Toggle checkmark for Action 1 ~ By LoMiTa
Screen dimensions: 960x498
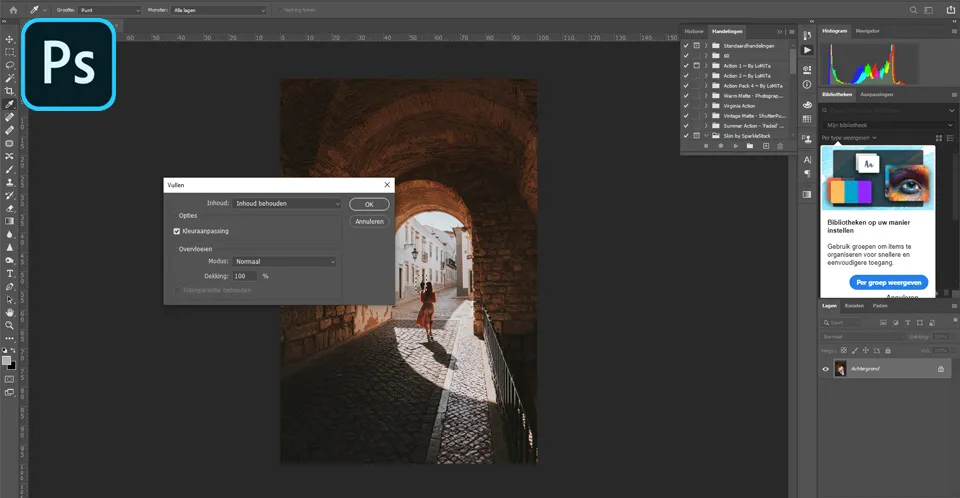tap(686, 66)
